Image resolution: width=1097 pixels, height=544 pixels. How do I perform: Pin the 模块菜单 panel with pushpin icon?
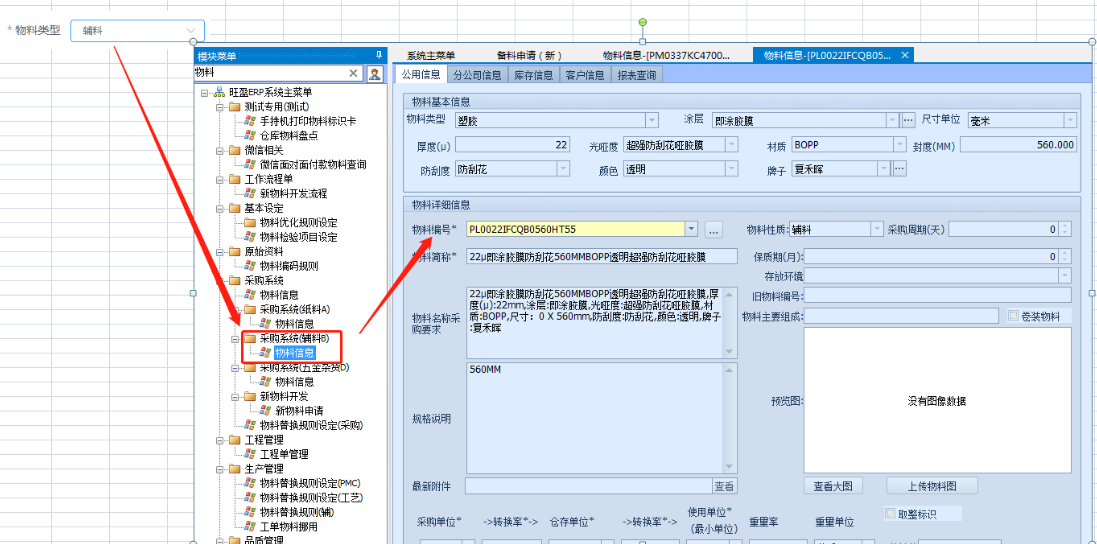(x=378, y=55)
